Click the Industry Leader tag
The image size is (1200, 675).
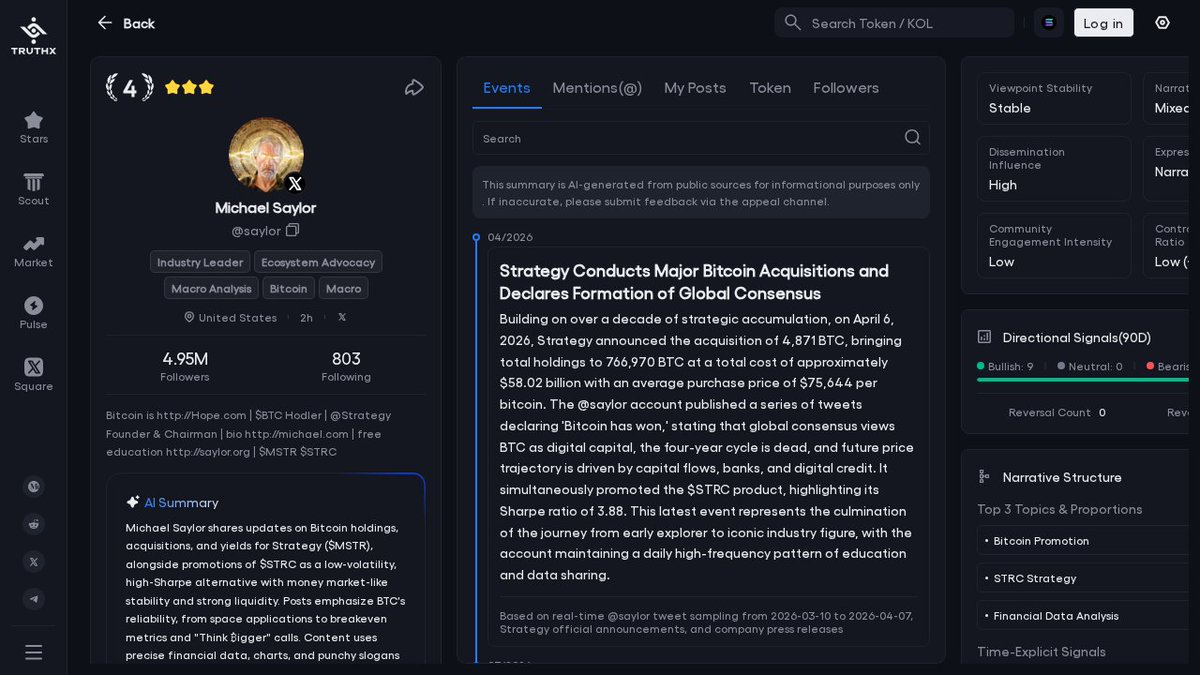click(x=200, y=262)
